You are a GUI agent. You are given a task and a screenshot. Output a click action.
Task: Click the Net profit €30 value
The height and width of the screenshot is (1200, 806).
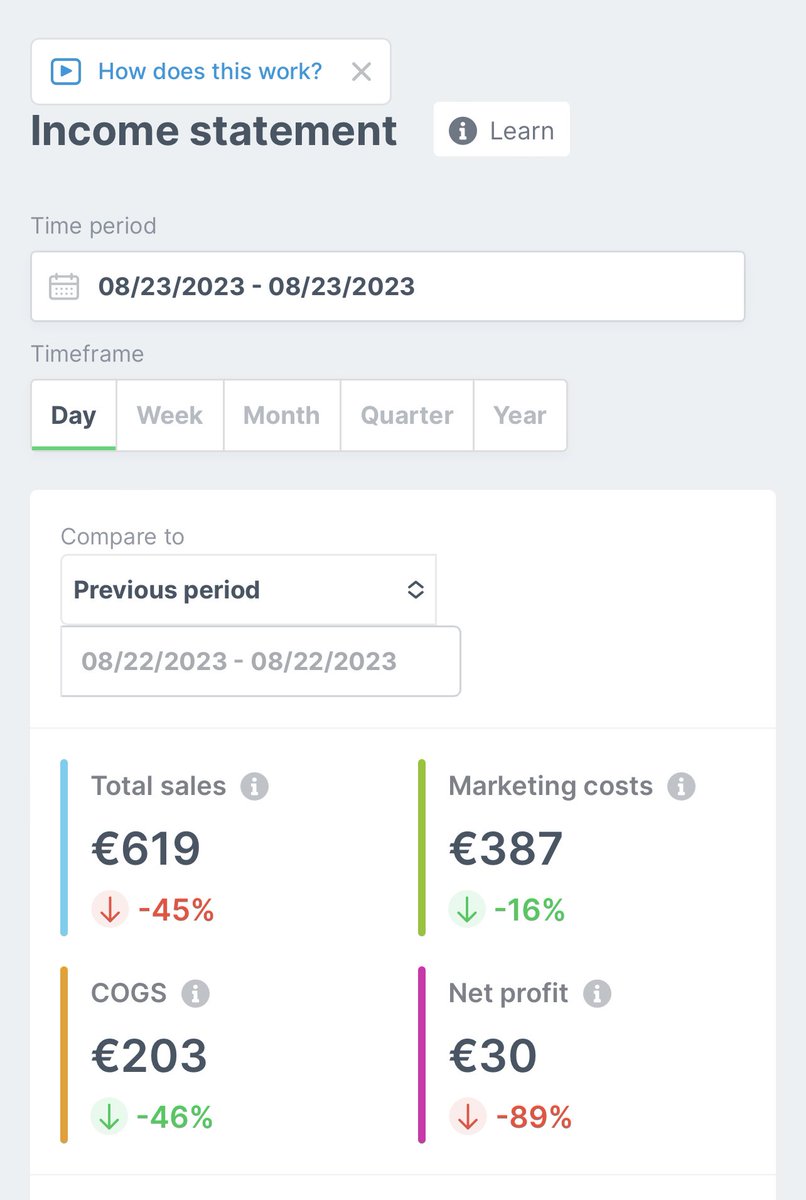coord(493,1055)
